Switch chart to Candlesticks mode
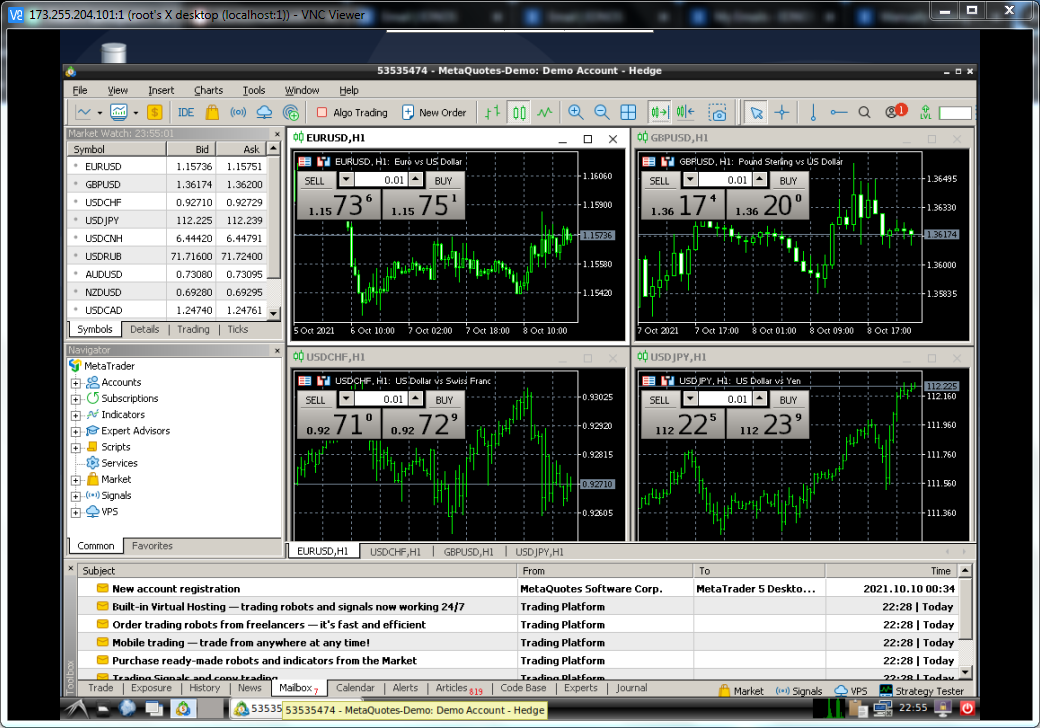This screenshot has width=1040, height=728. coord(519,113)
